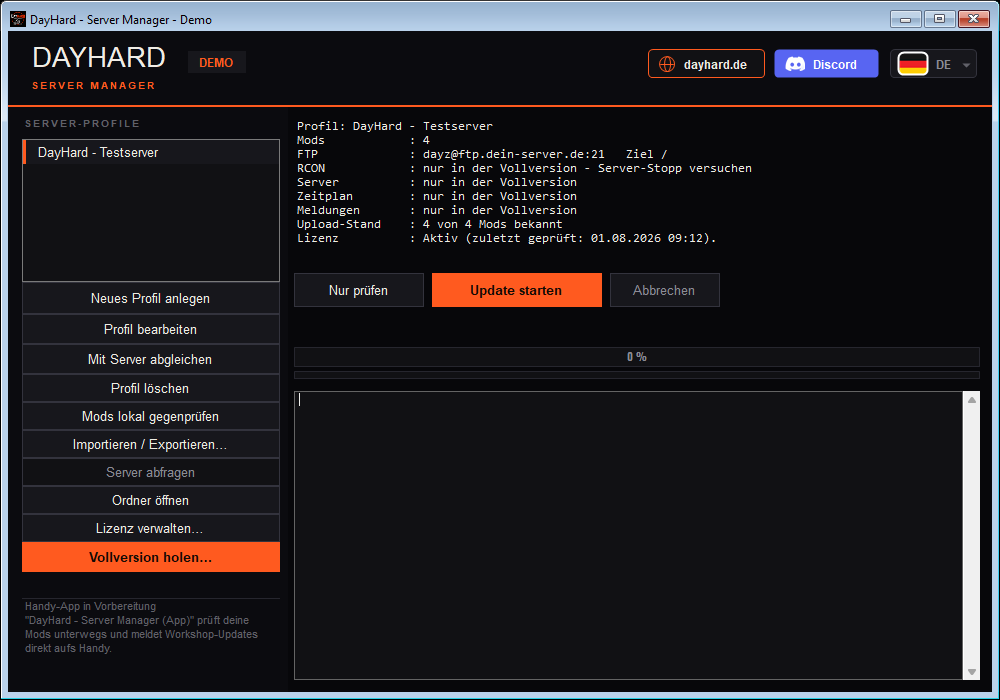Image resolution: width=1000 pixels, height=700 pixels.
Task: Select the DayHard - Testserver profile
Action: tap(151, 152)
